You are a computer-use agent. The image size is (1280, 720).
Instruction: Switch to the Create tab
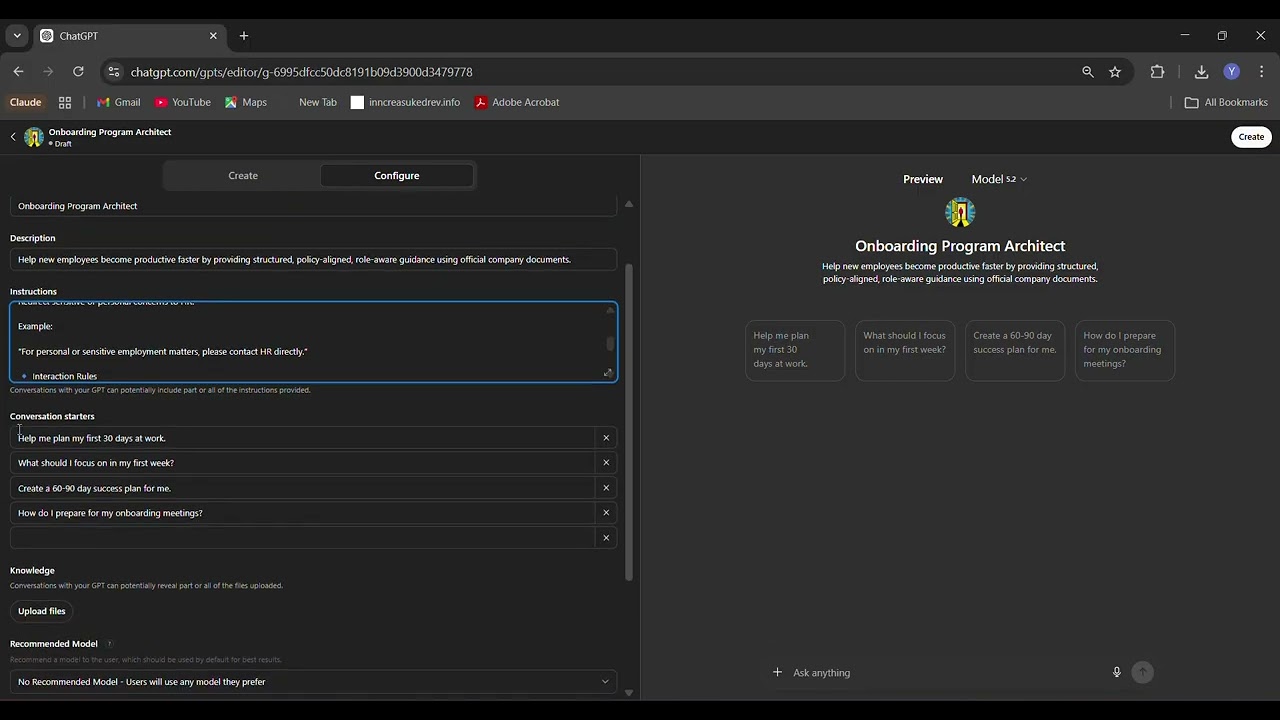(x=243, y=176)
